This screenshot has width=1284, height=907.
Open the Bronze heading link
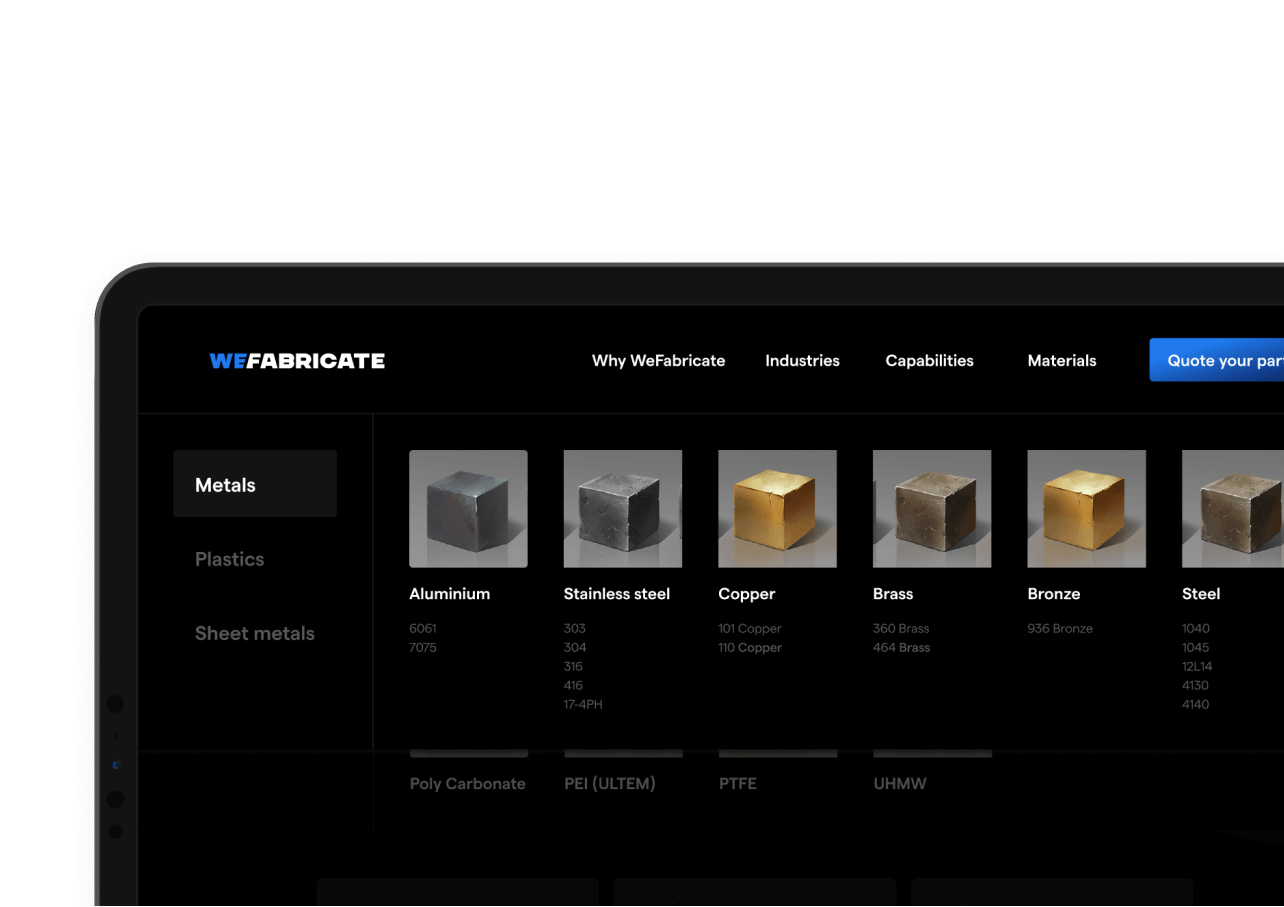[1053, 594]
